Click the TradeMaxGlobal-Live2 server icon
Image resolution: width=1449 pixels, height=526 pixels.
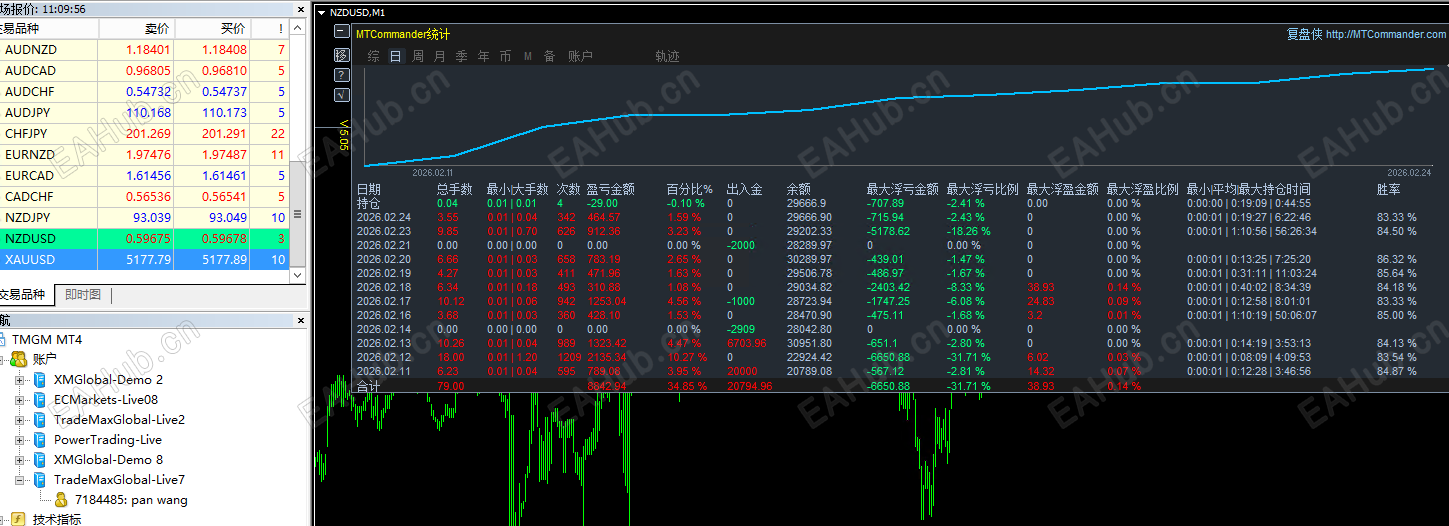click(x=40, y=420)
